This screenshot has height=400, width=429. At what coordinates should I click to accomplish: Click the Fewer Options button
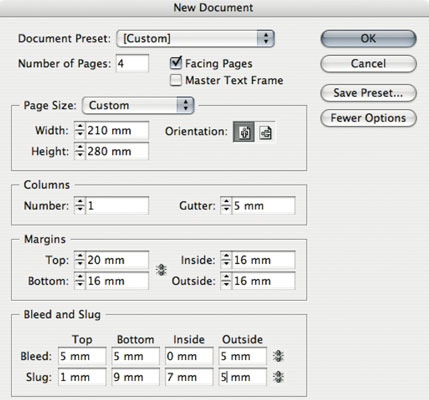pos(368,118)
